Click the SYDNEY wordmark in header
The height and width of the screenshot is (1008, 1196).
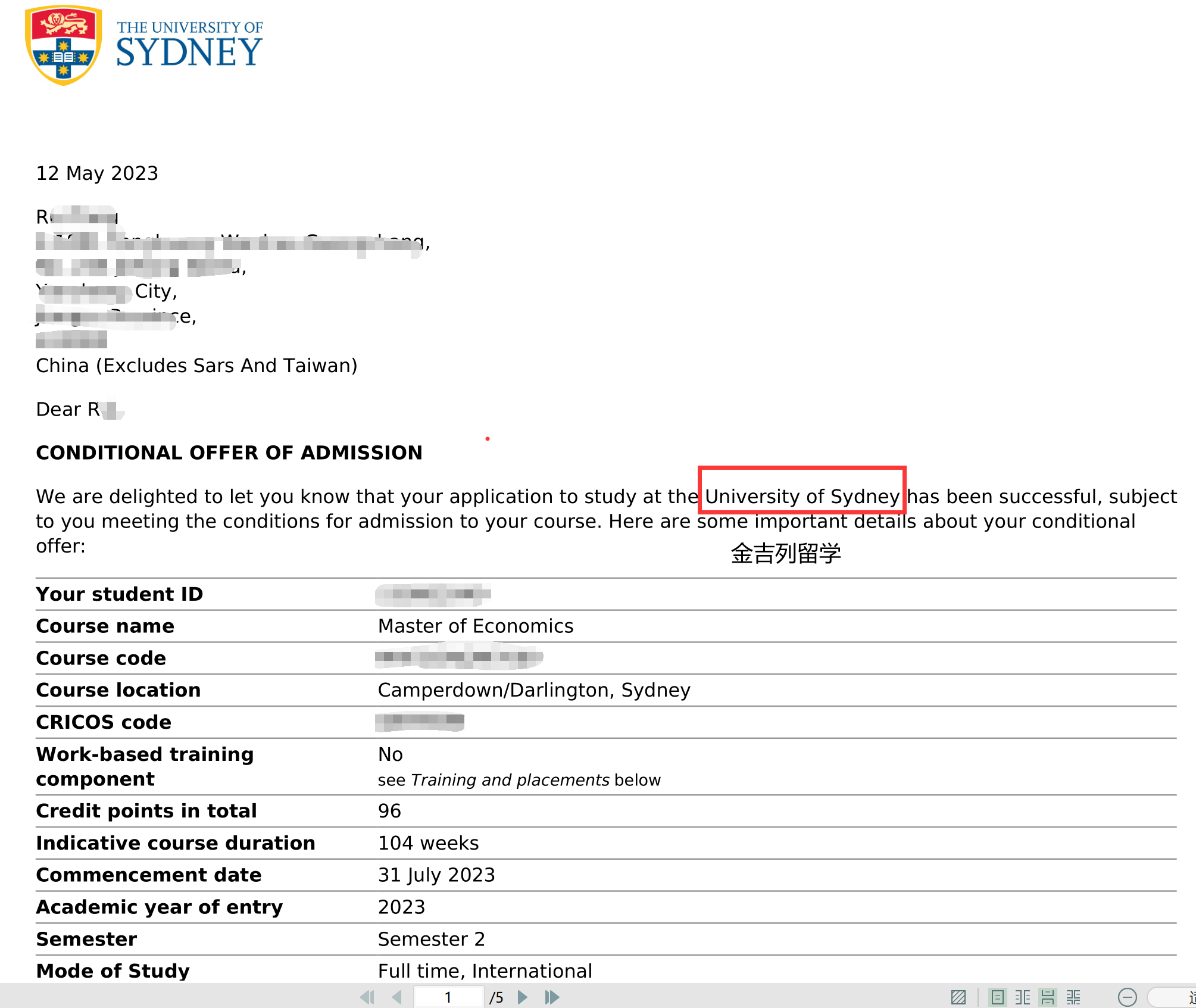(189, 52)
